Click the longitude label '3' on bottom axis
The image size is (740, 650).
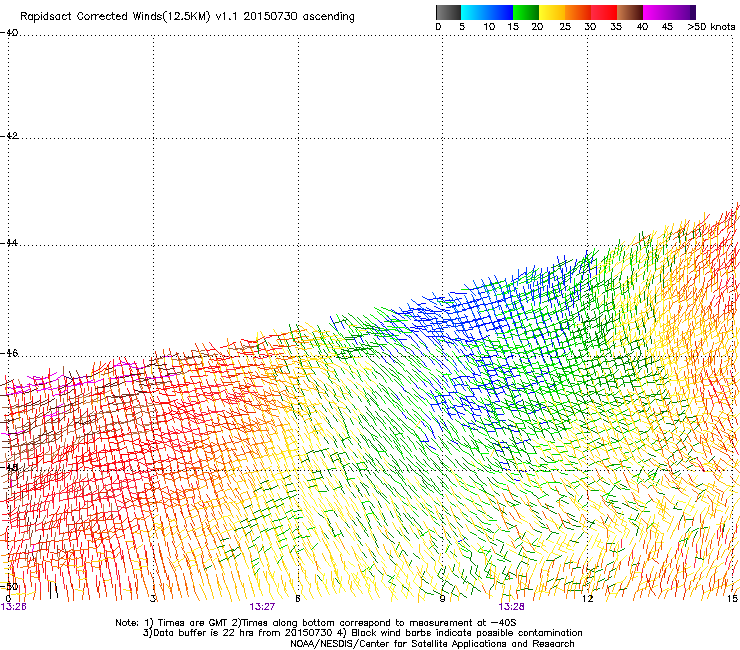pos(153,599)
